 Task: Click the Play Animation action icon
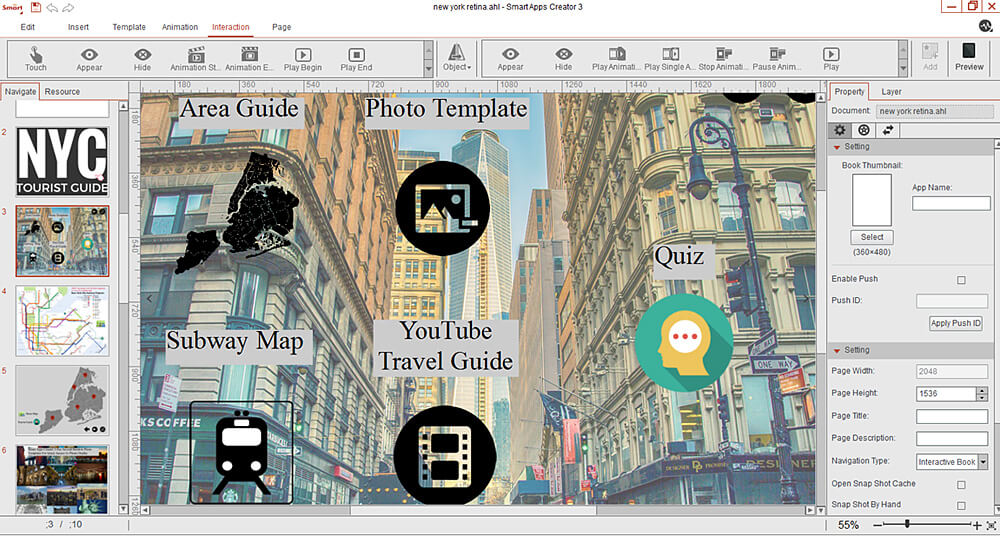[617, 54]
